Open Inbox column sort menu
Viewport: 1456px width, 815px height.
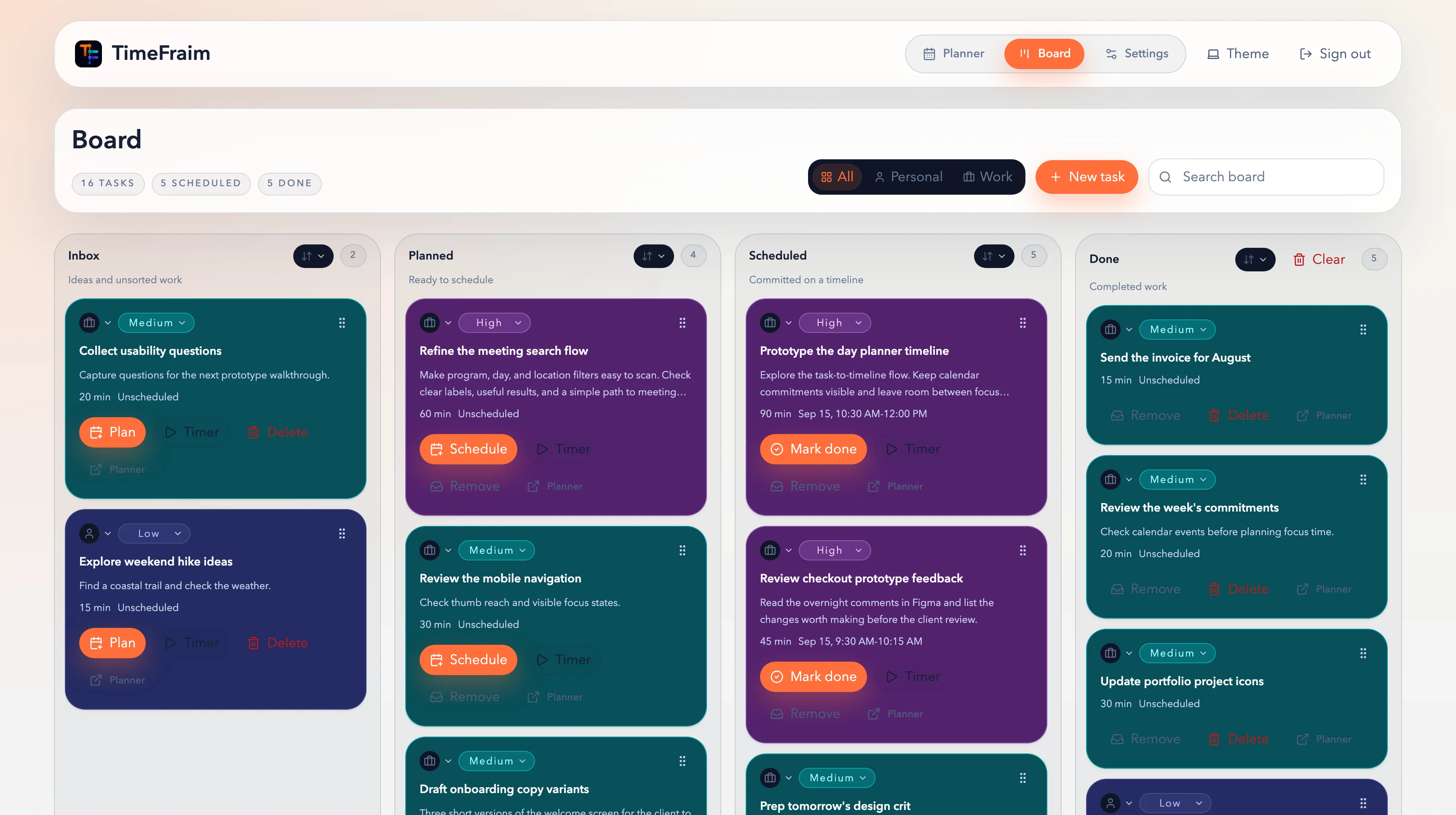point(313,256)
